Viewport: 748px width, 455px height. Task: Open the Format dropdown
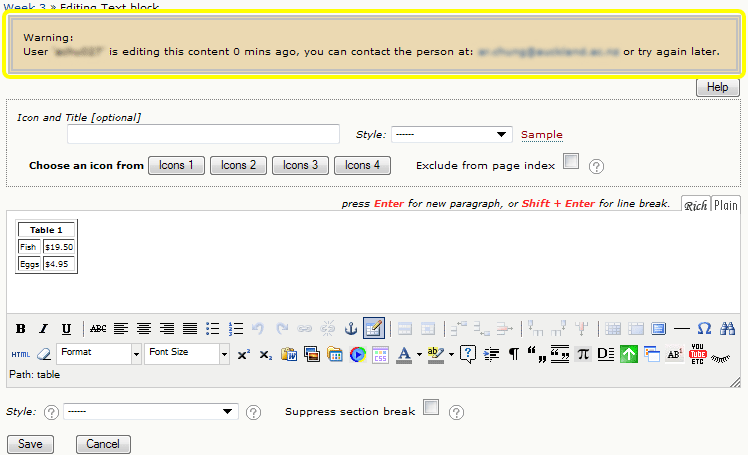point(99,354)
